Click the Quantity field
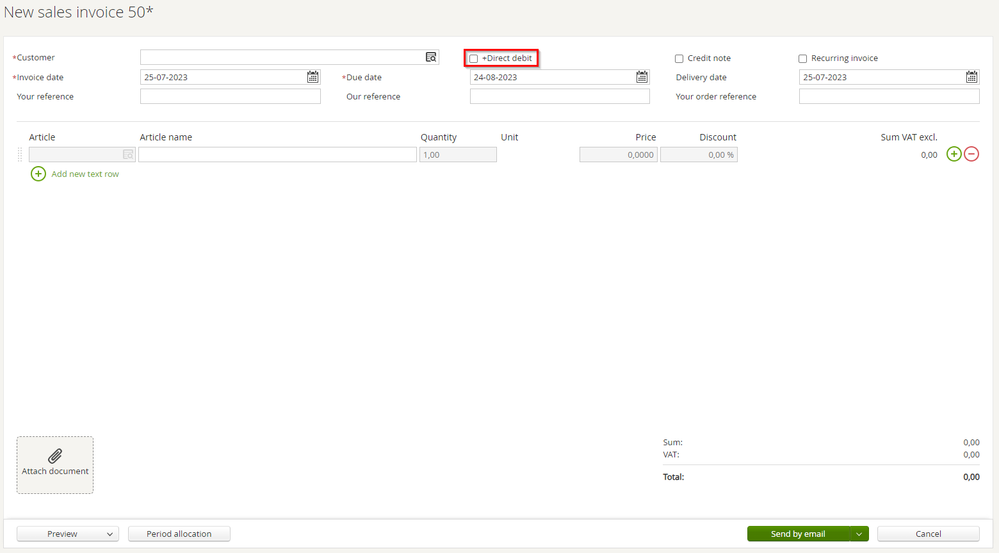The width and height of the screenshot is (999, 553). tap(458, 155)
